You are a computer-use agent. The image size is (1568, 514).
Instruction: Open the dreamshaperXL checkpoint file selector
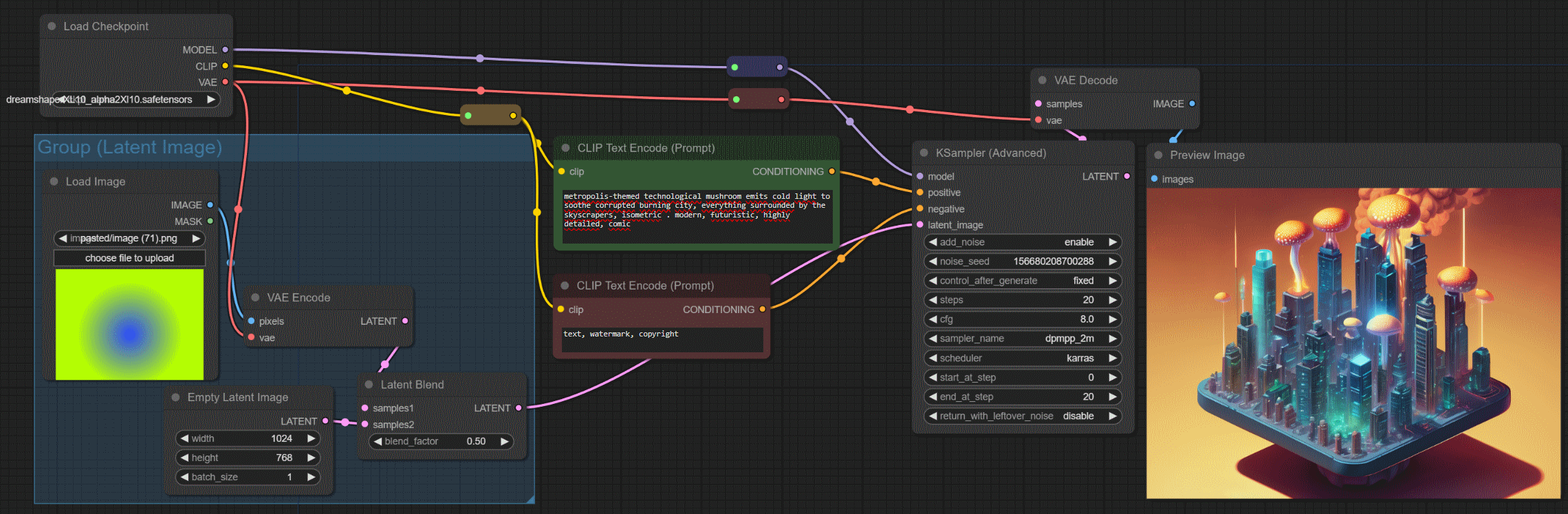pos(134,100)
